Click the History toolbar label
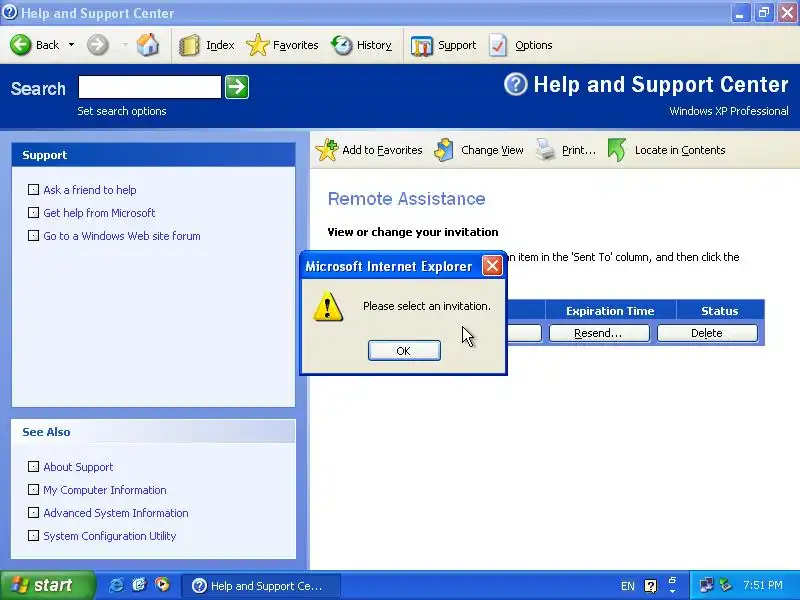Image resolution: width=800 pixels, height=600 pixels. click(x=374, y=45)
